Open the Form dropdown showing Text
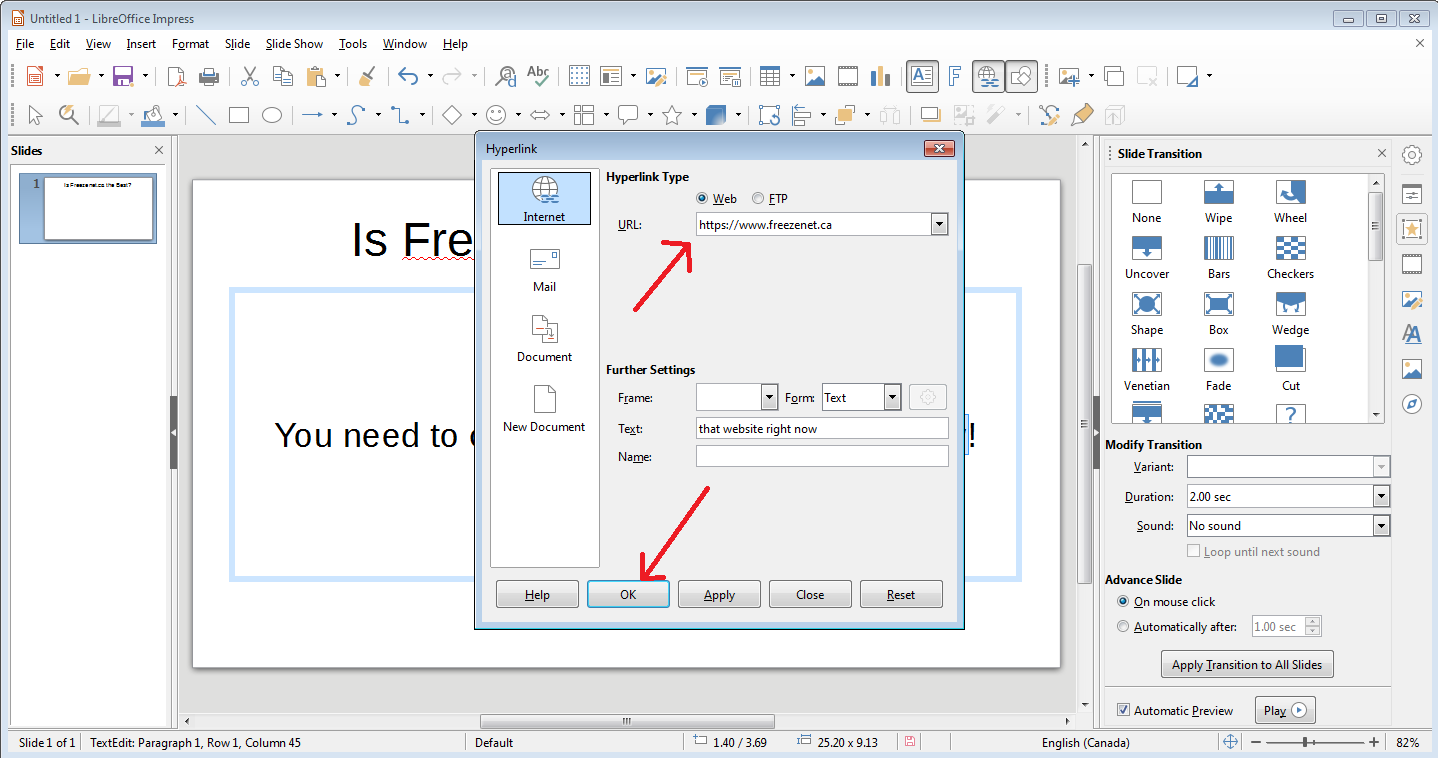The width and height of the screenshot is (1438, 758). (893, 398)
